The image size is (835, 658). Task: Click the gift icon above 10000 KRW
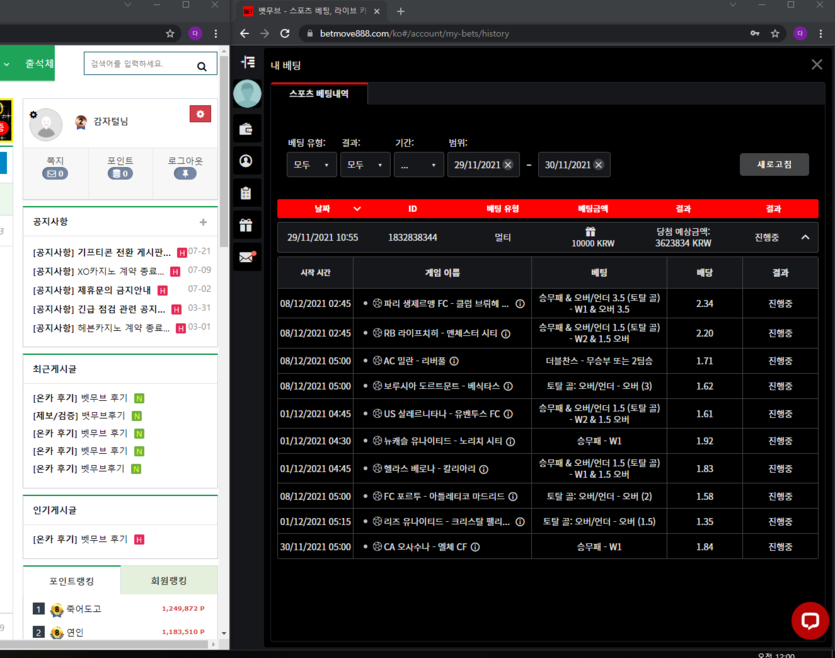590,232
